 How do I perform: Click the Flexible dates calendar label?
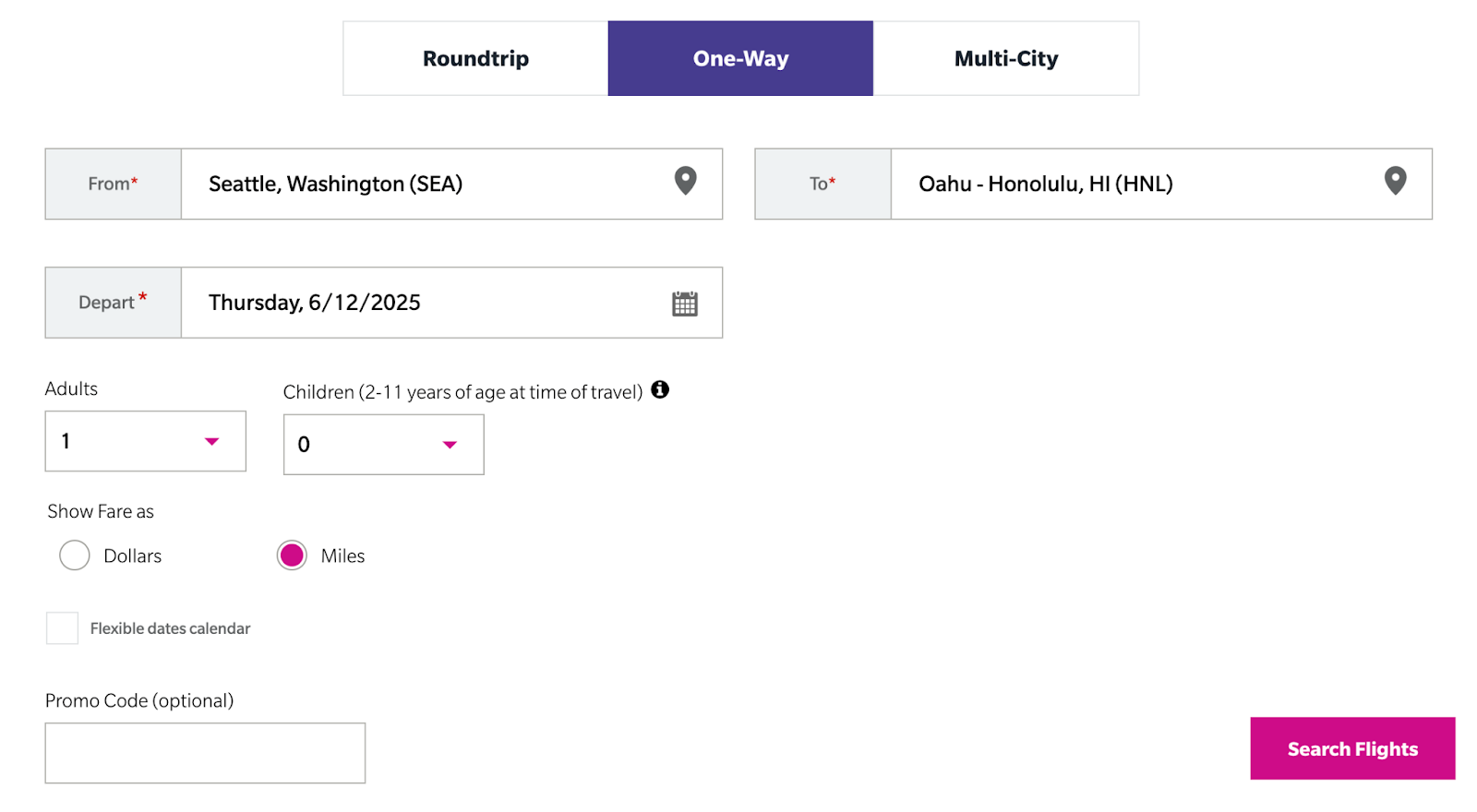coord(170,628)
